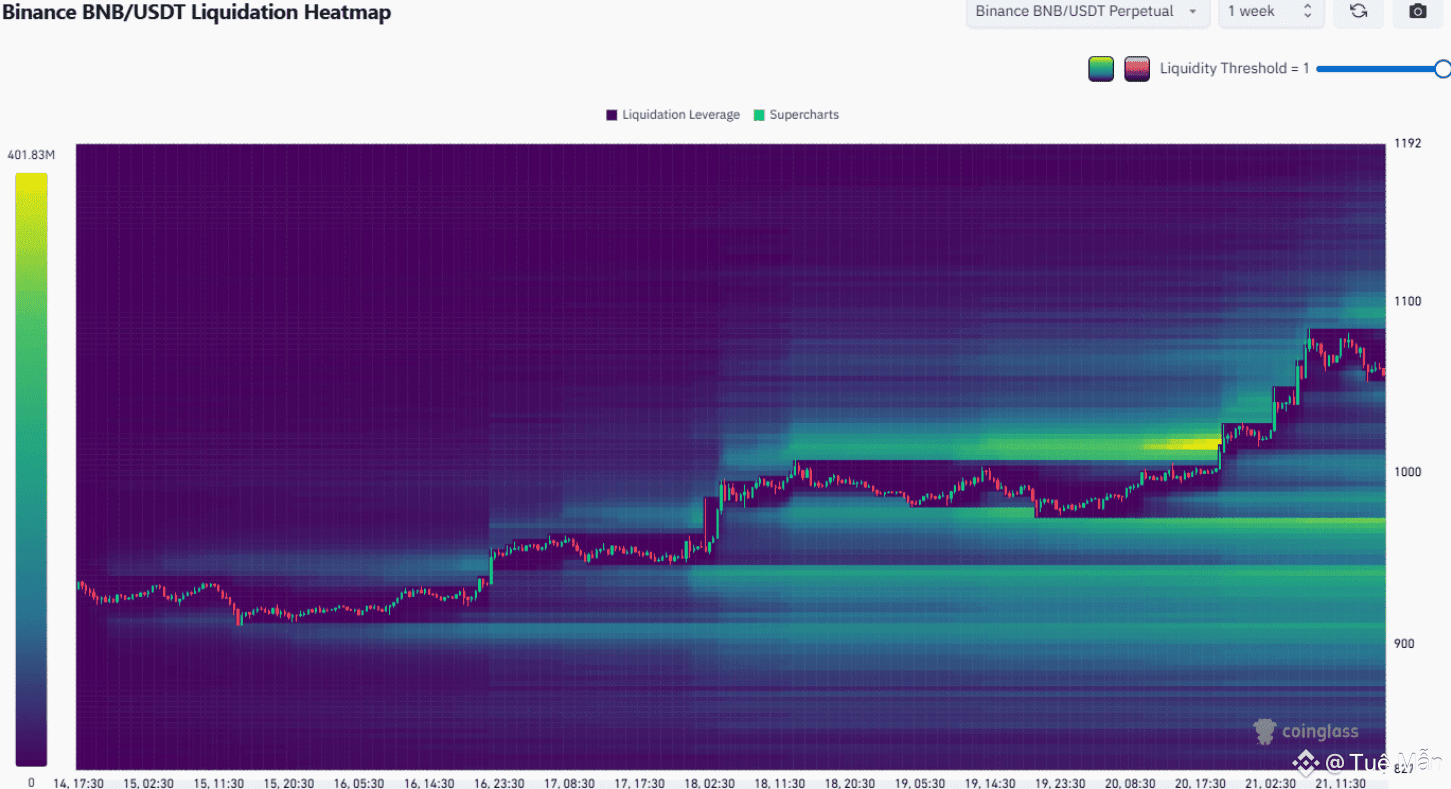Select the green-yellow color scheme swatch
The width and height of the screenshot is (1451, 789).
1101,69
